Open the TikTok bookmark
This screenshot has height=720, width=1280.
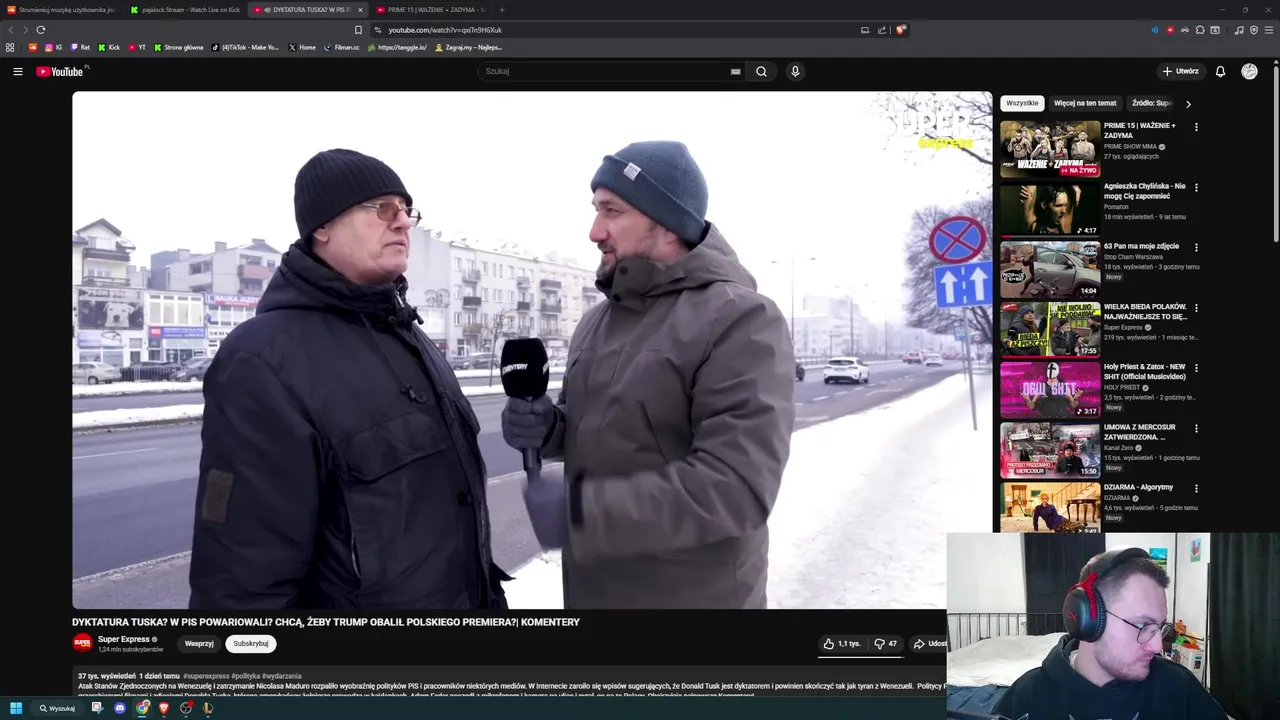click(x=246, y=47)
